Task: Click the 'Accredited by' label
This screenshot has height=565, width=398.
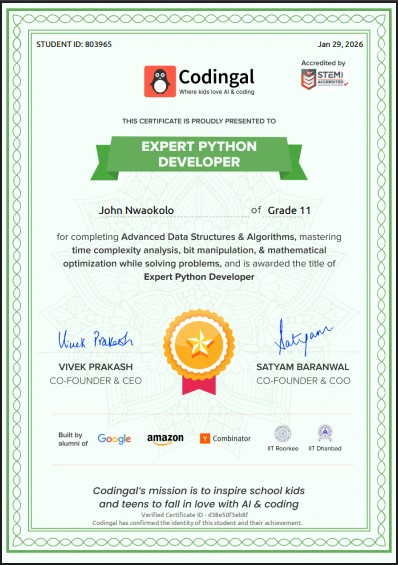Action: coord(323,63)
